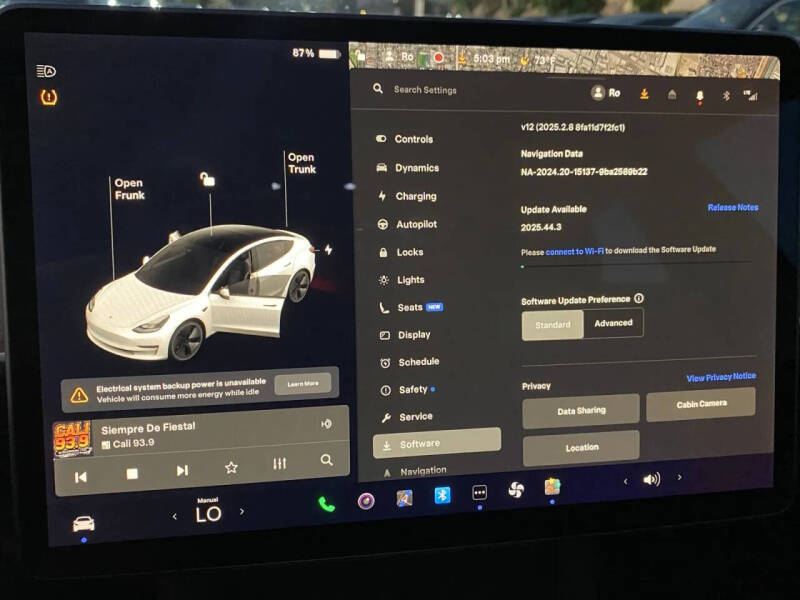The height and width of the screenshot is (600, 800).
Task: Select Advanced software update preference
Action: pos(613,324)
